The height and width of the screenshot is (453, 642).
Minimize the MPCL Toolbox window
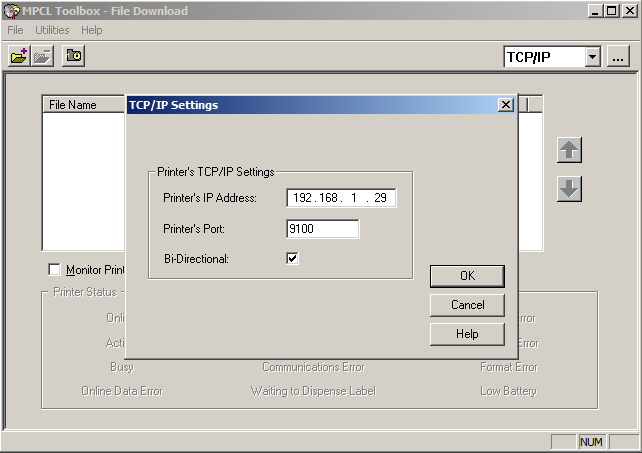(595, 11)
